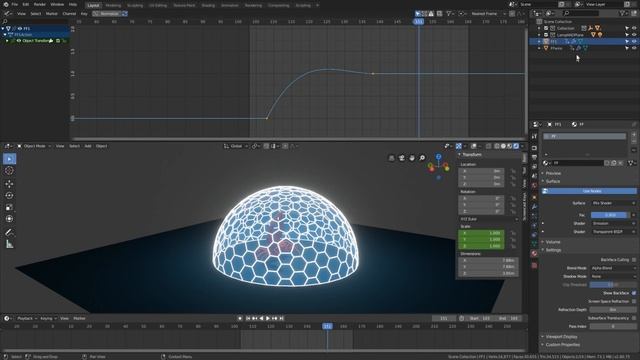Viewport: 640px width, 360px height.
Task: Select the Transform tool
Action: [9, 219]
